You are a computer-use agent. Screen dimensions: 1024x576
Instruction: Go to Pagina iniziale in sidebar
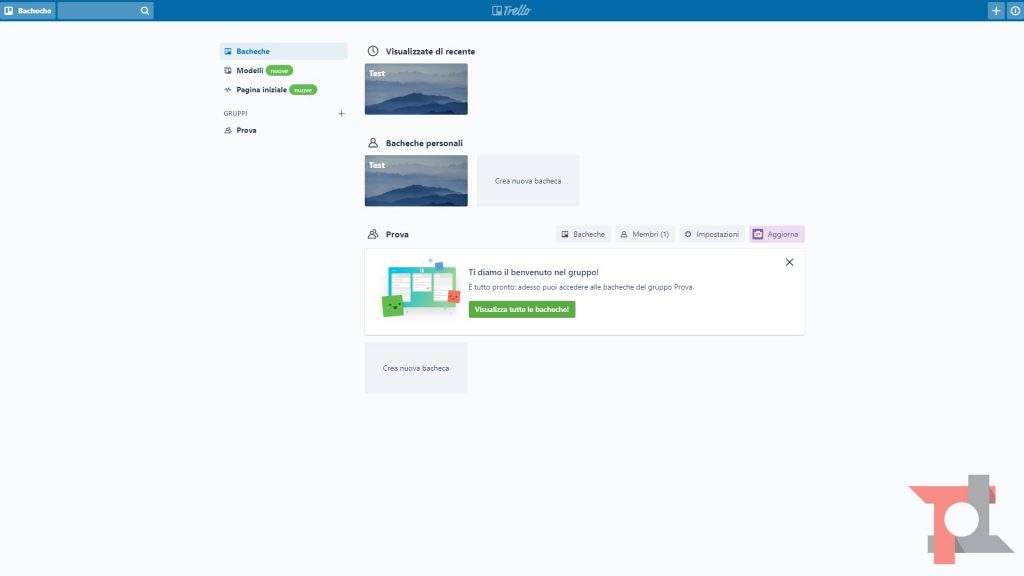pyautogui.click(x=261, y=90)
